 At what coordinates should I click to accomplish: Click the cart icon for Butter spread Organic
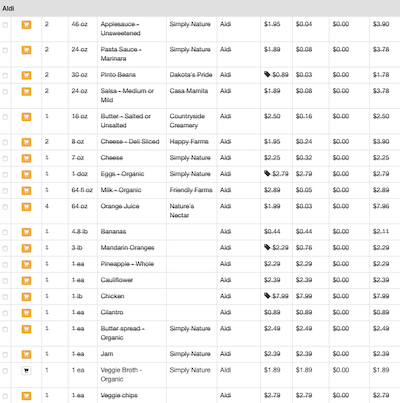point(26,329)
